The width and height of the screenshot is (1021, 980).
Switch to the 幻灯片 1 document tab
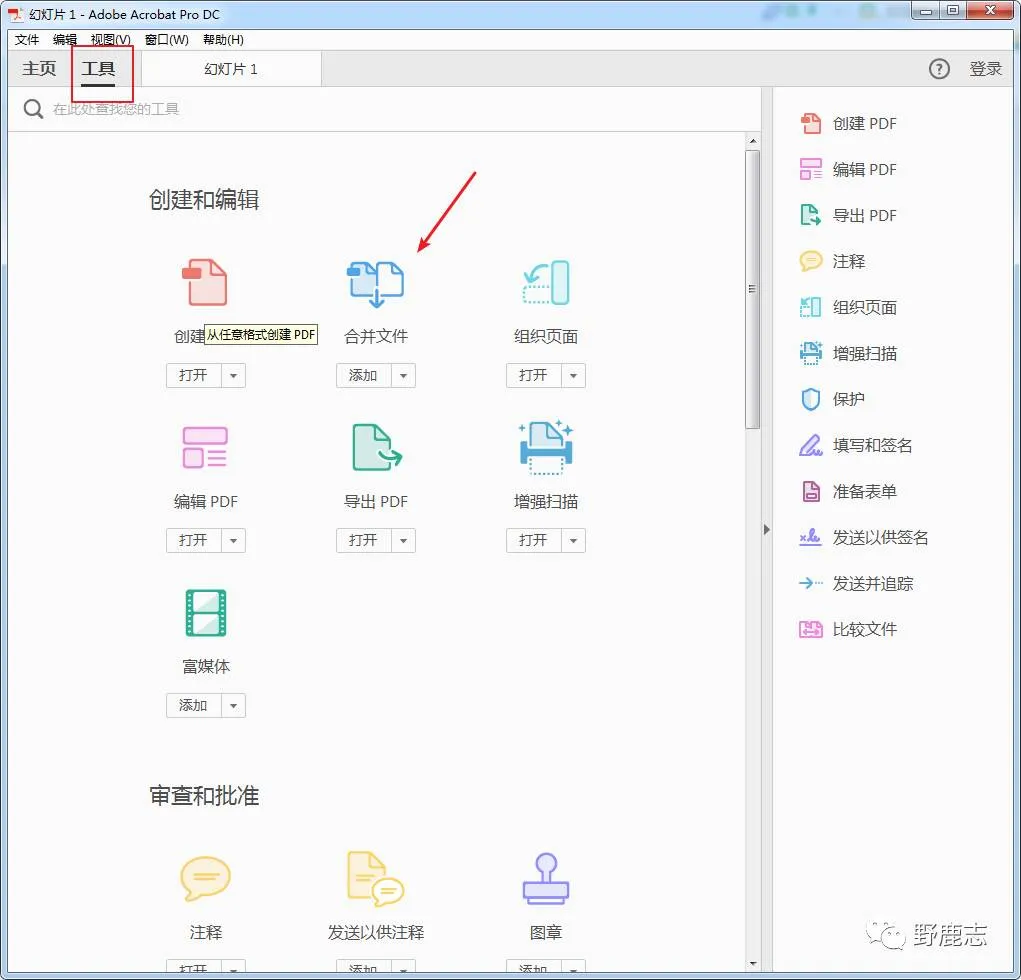(231, 69)
